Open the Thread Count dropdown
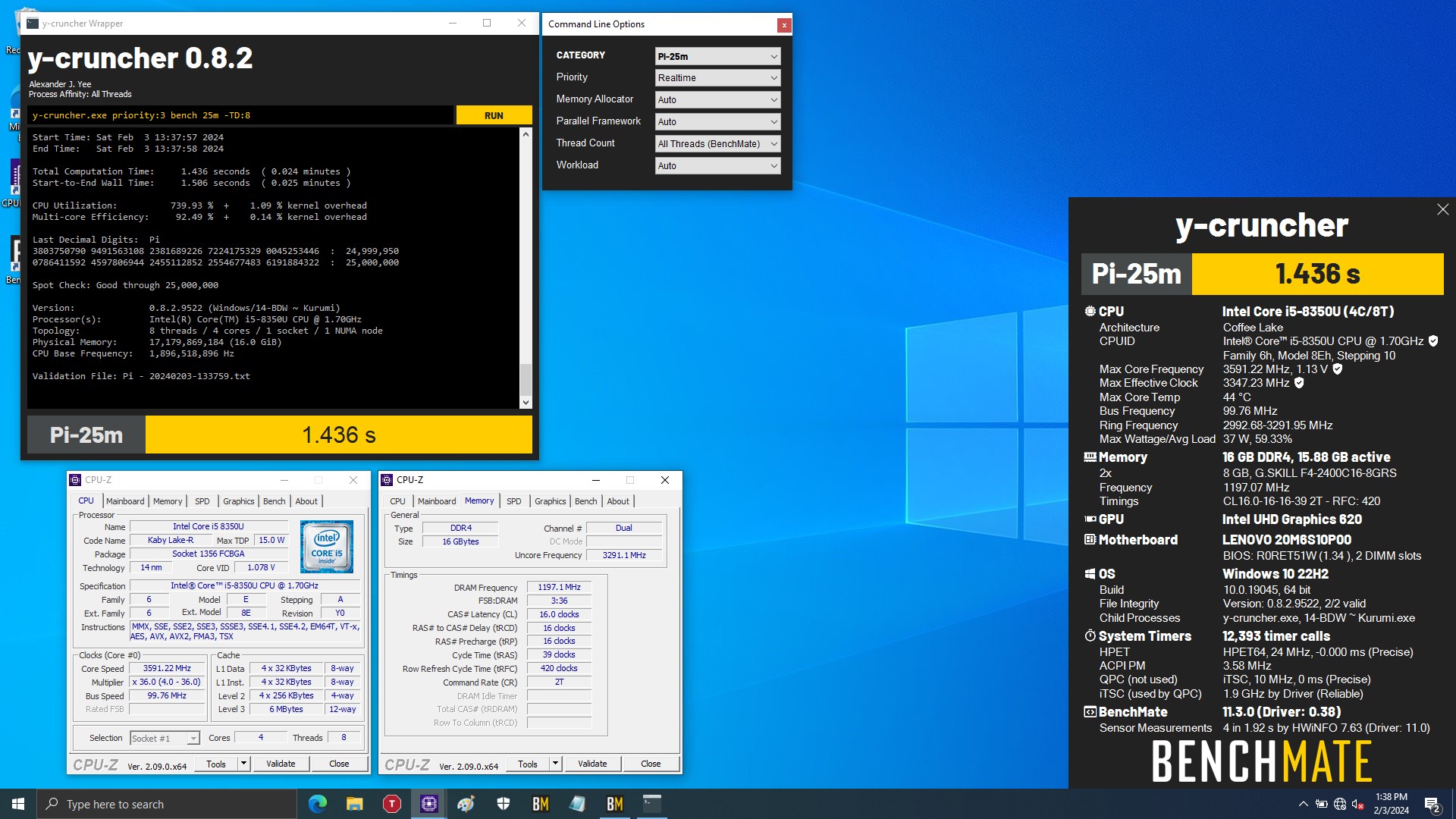Screen dimensions: 1456x819 pyautogui.click(x=717, y=143)
